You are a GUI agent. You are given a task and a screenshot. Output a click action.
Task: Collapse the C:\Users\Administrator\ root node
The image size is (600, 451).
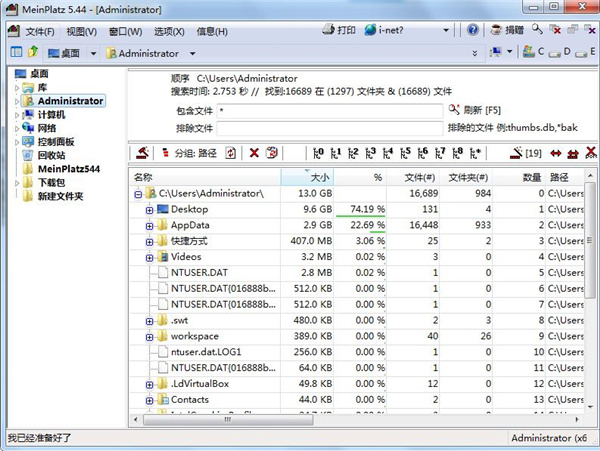pos(137,193)
